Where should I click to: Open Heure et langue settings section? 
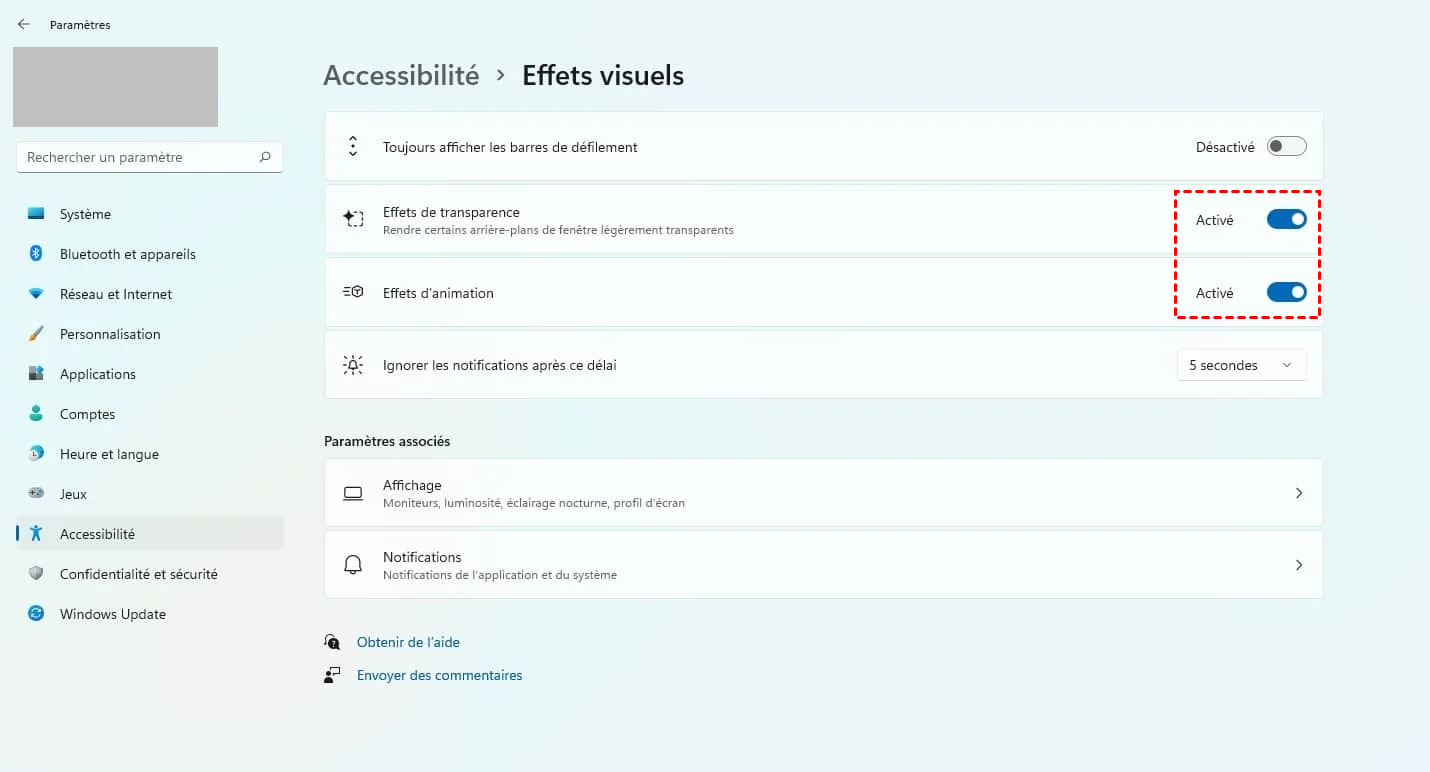[x=109, y=454]
